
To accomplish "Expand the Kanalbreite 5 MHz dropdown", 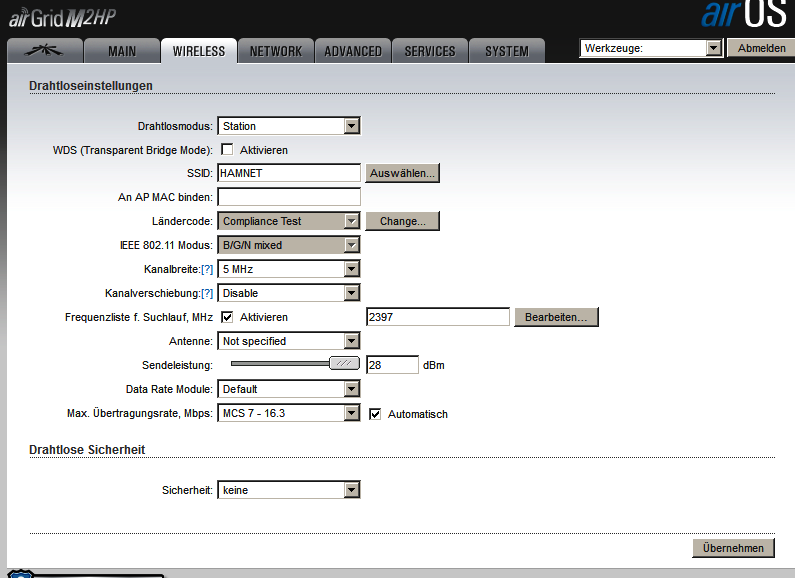I will 288,269.
